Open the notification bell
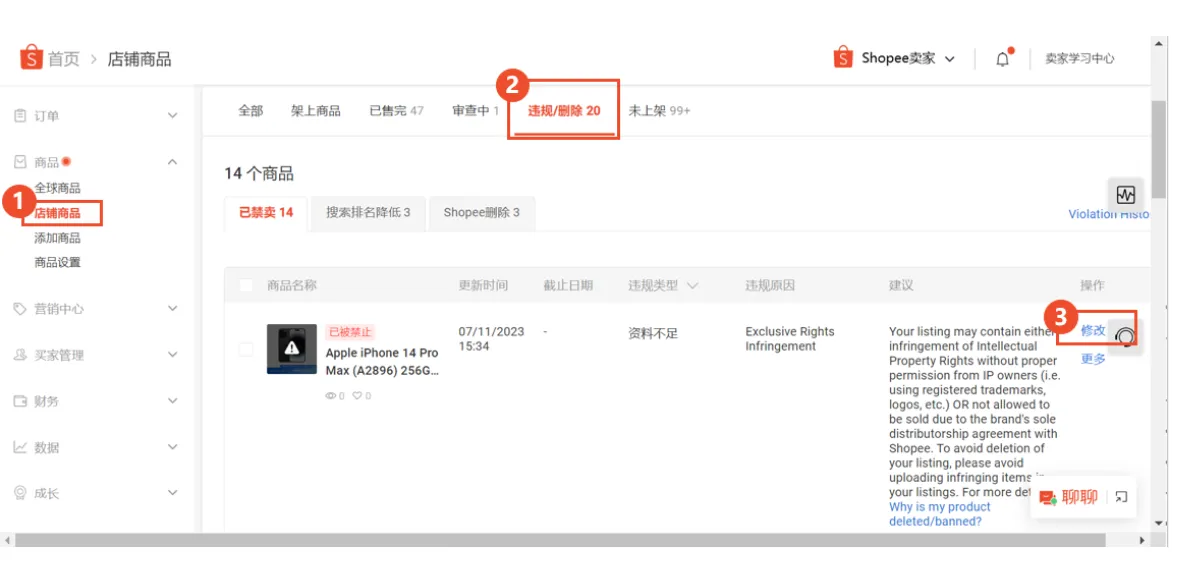The height and width of the screenshot is (564, 1198). click(1003, 59)
